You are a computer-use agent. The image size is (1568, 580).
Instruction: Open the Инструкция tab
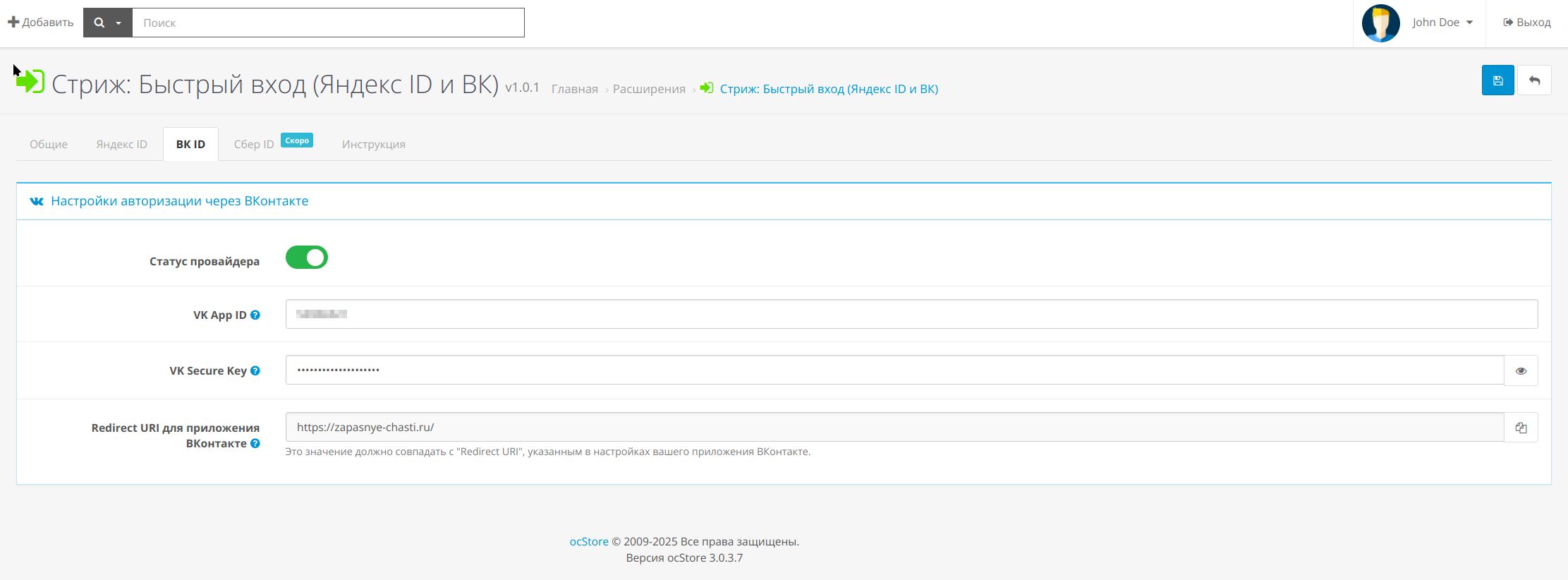click(x=374, y=144)
